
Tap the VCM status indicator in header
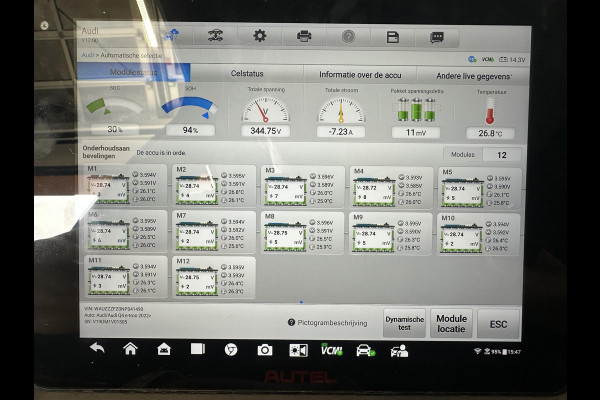(488, 59)
